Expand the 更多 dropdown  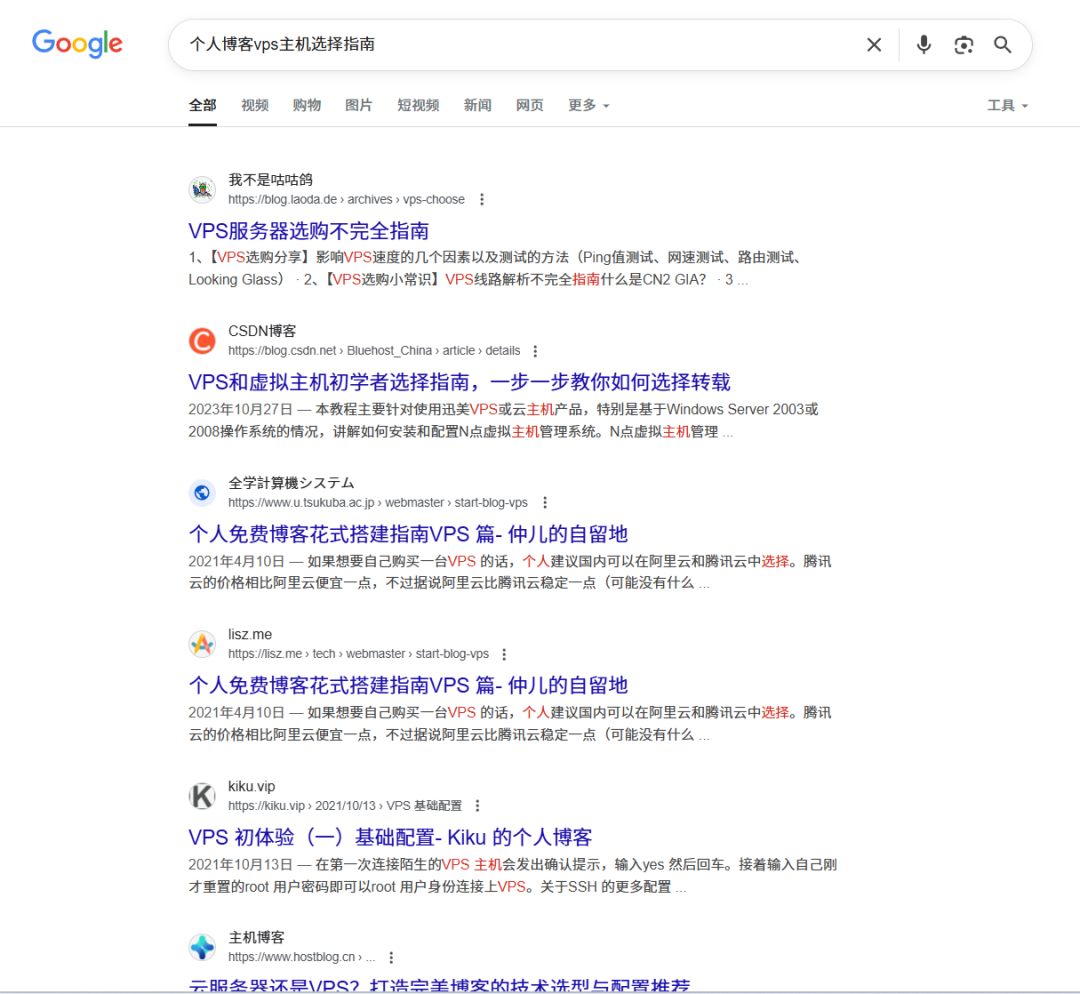(x=589, y=105)
